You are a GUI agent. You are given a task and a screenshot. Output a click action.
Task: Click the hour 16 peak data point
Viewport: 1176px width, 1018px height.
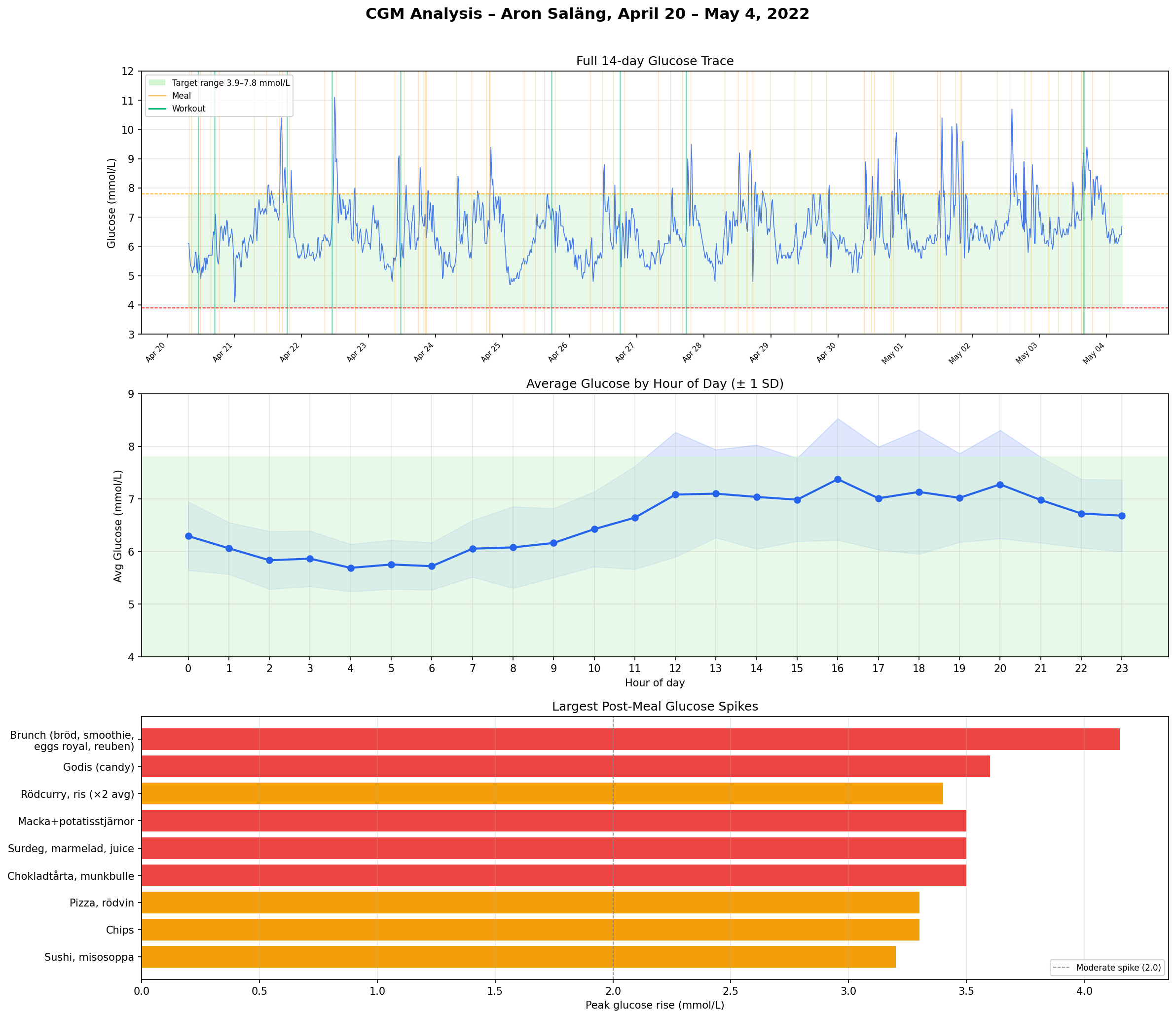[x=838, y=480]
